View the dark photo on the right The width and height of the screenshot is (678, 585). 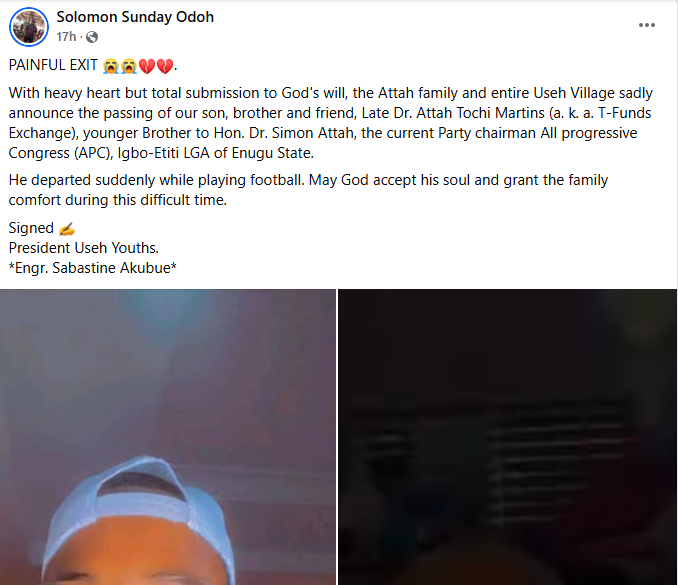coord(507,437)
